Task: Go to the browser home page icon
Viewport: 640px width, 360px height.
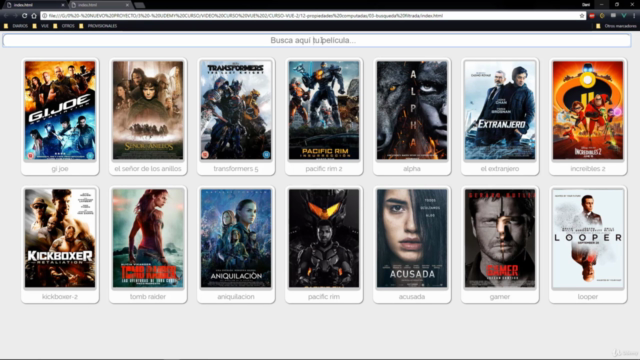Action: [x=34, y=16]
